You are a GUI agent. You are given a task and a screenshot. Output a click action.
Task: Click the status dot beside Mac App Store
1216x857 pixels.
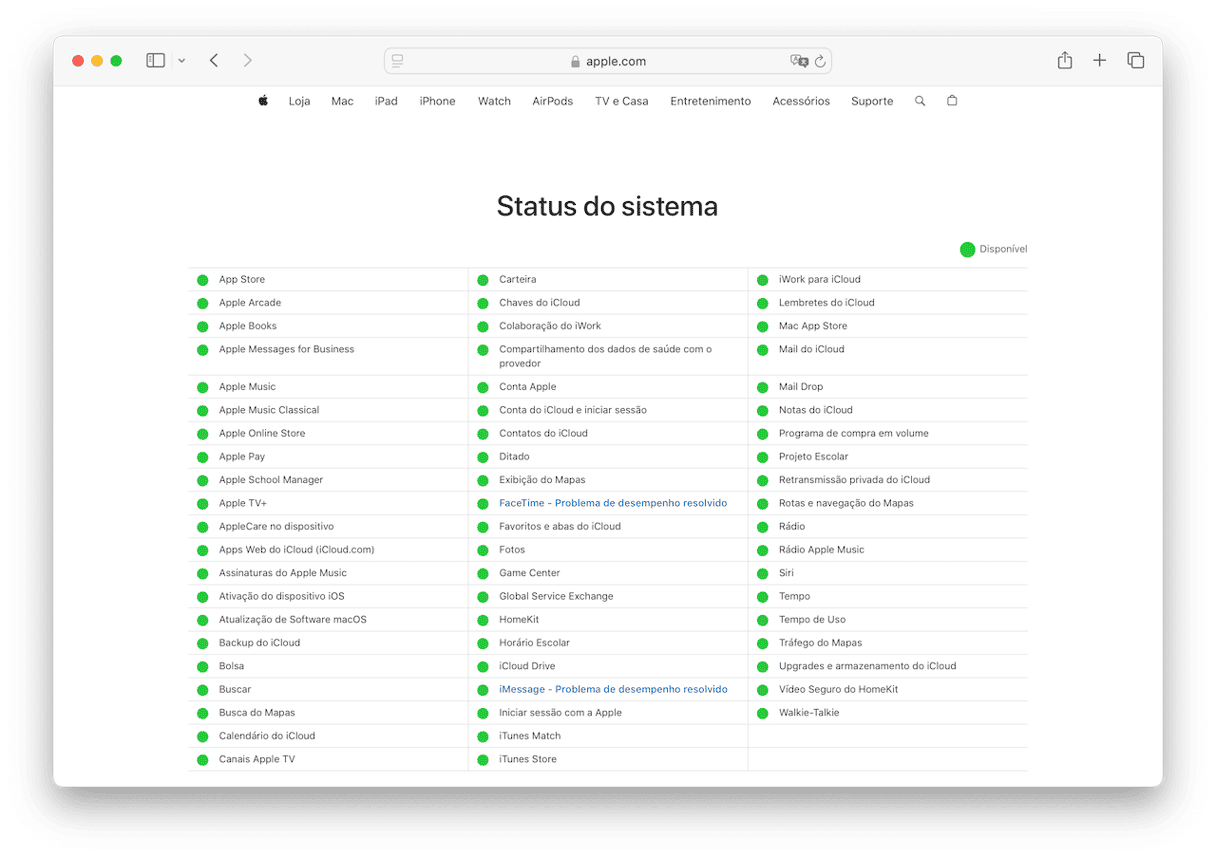pyautogui.click(x=762, y=326)
